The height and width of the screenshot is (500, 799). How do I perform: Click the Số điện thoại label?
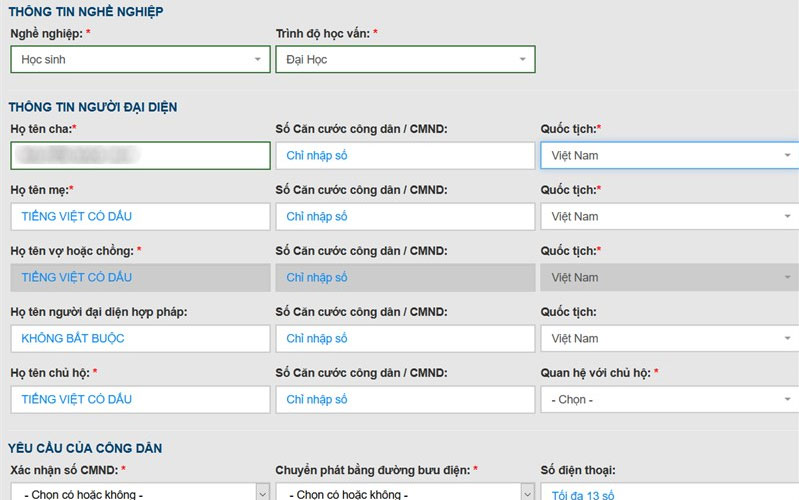pyautogui.click(x=578, y=470)
